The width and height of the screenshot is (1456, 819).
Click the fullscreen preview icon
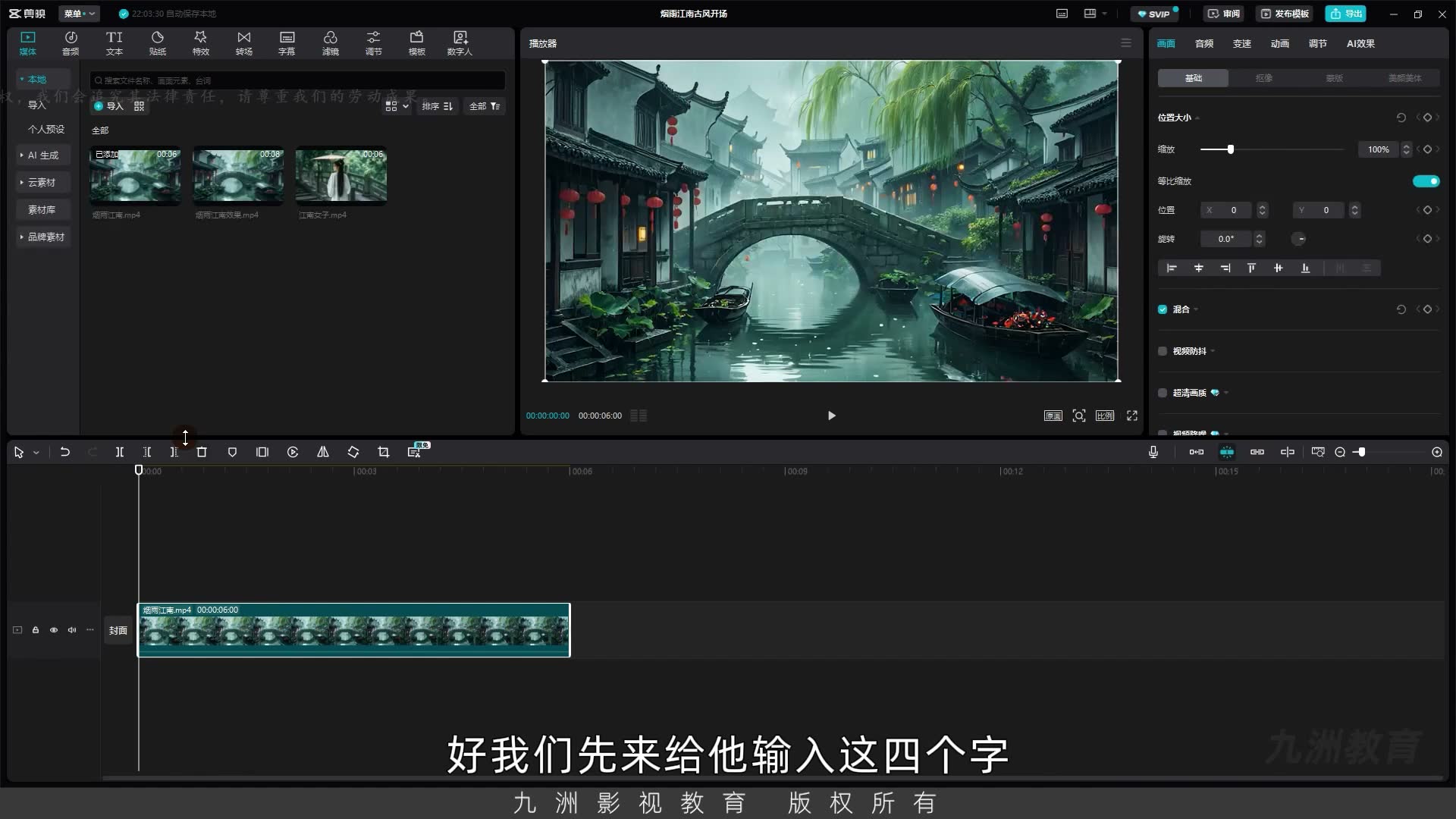pyautogui.click(x=1132, y=416)
